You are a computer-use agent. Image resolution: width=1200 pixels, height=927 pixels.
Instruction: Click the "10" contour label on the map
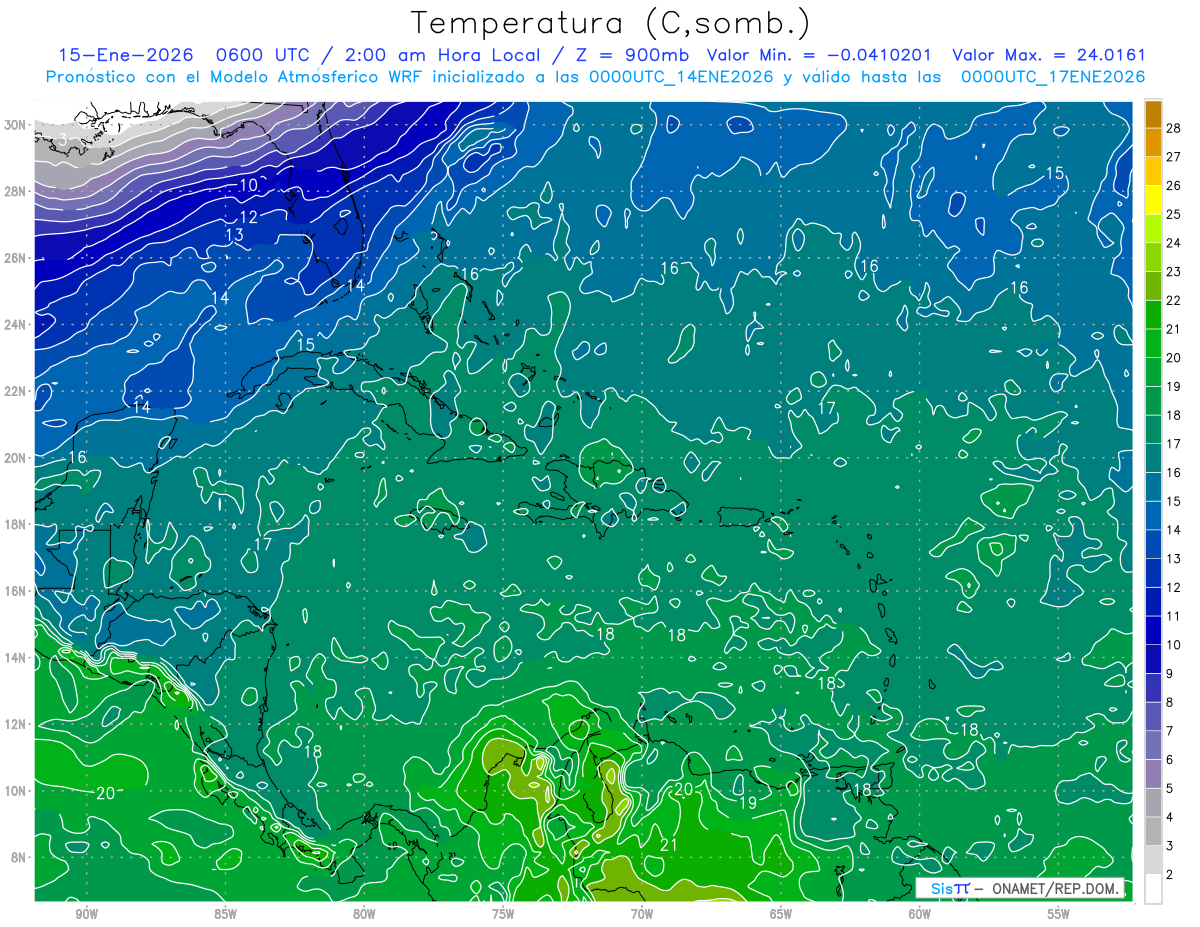(248, 185)
